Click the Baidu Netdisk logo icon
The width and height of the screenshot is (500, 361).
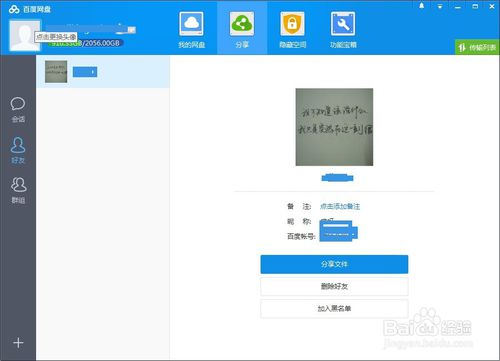point(14,9)
